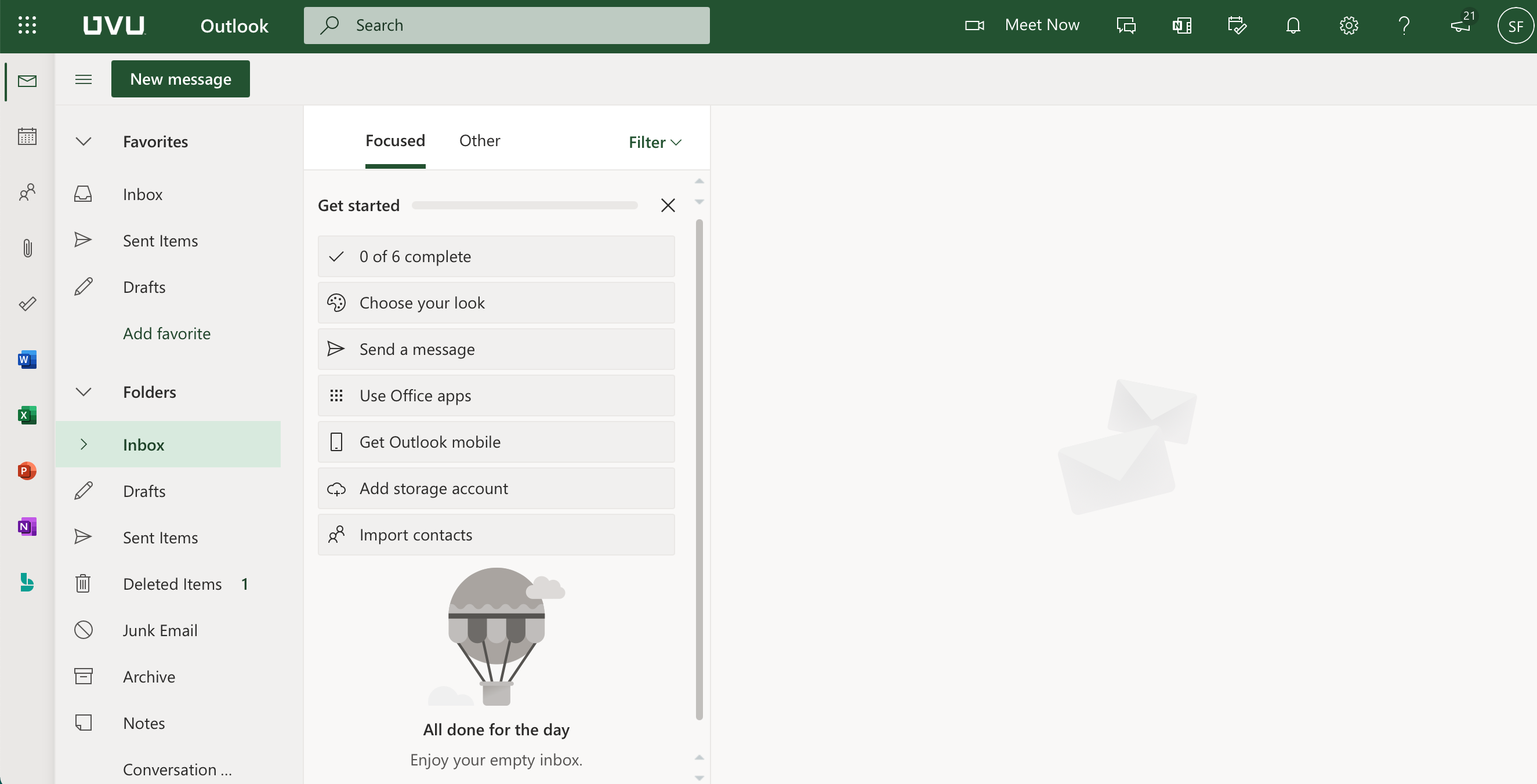Open the Notifications bell icon
Image resolution: width=1537 pixels, height=784 pixels.
tap(1293, 26)
